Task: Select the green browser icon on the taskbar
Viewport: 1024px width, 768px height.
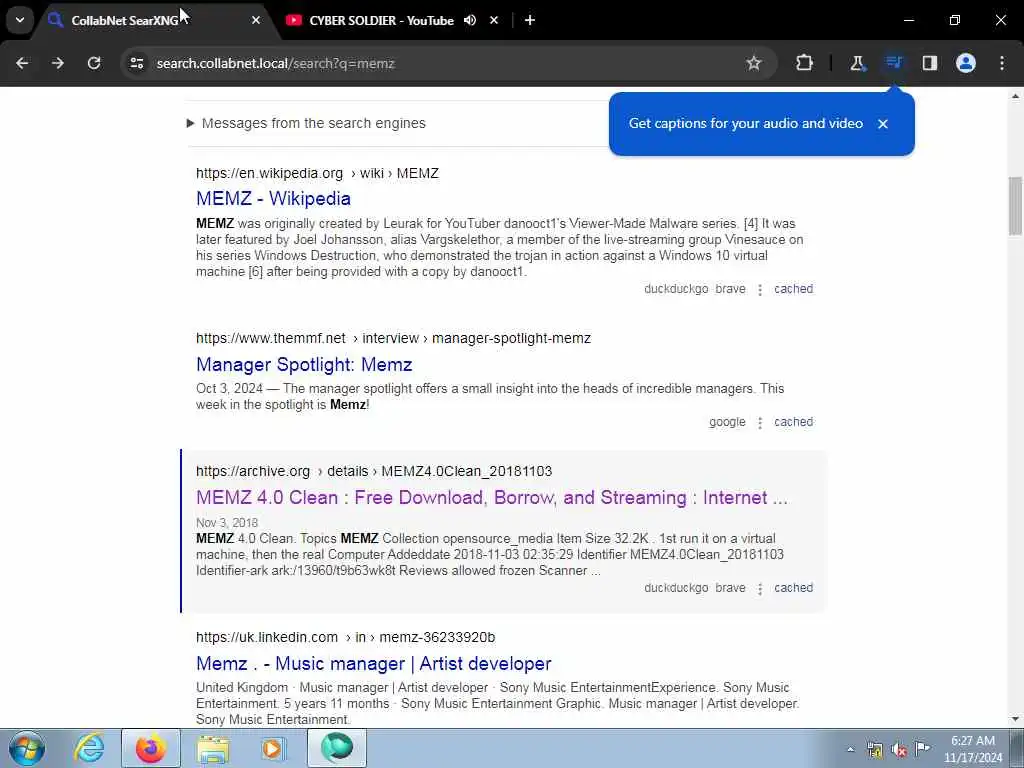Action: pos(336,748)
